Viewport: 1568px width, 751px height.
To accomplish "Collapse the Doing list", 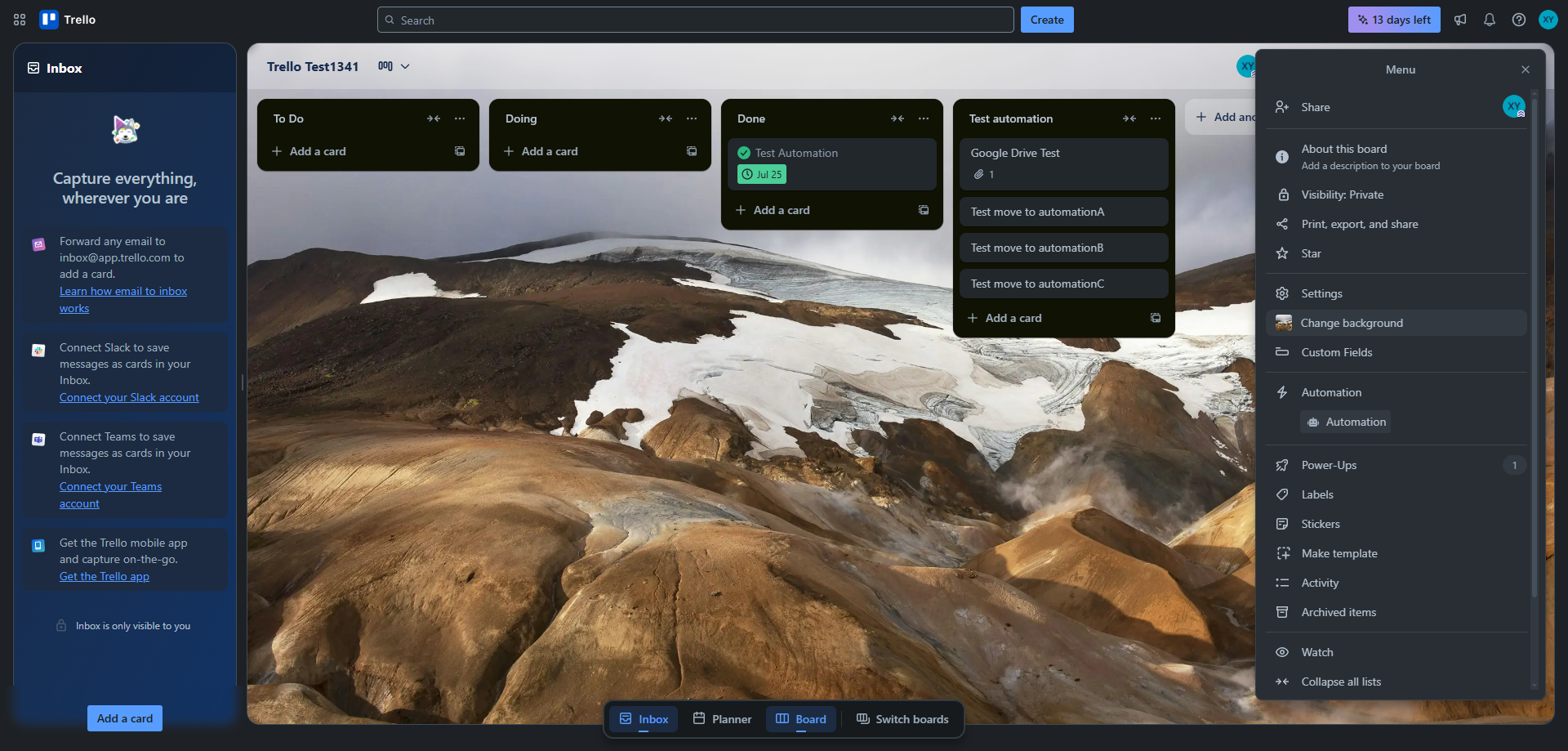I will (666, 118).
